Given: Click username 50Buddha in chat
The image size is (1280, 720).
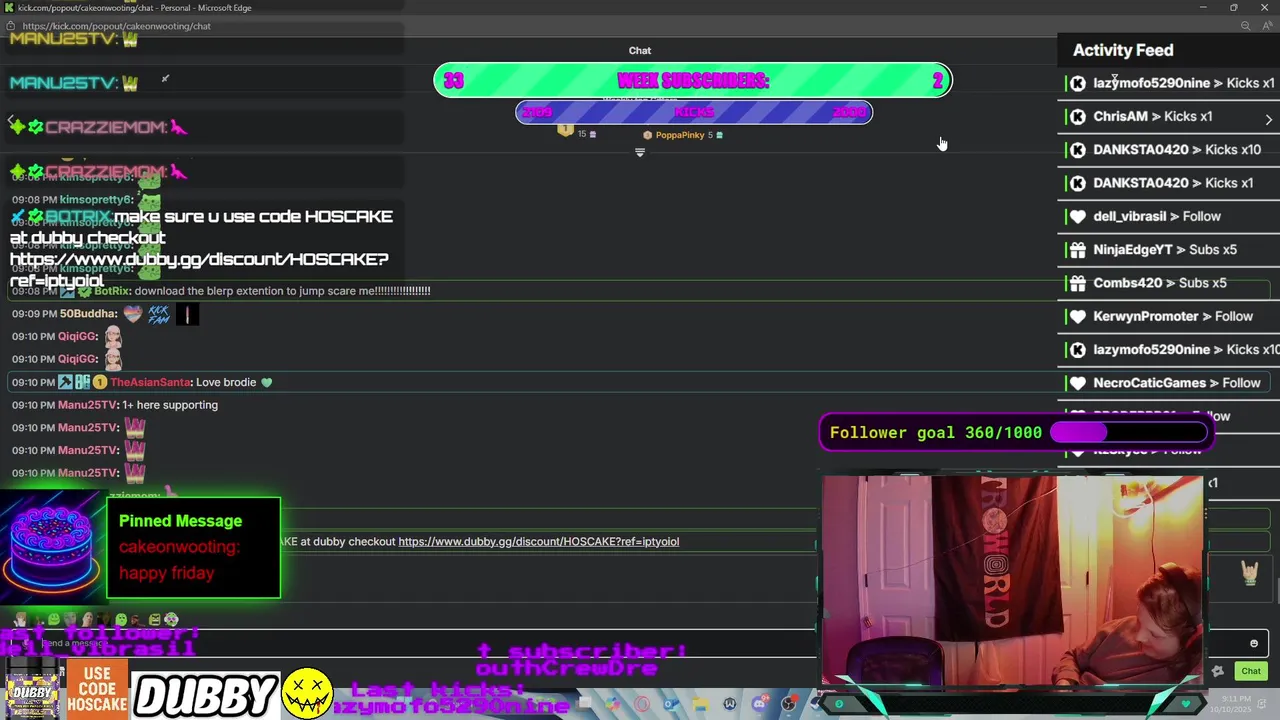Looking at the screenshot, I should pos(88,314).
